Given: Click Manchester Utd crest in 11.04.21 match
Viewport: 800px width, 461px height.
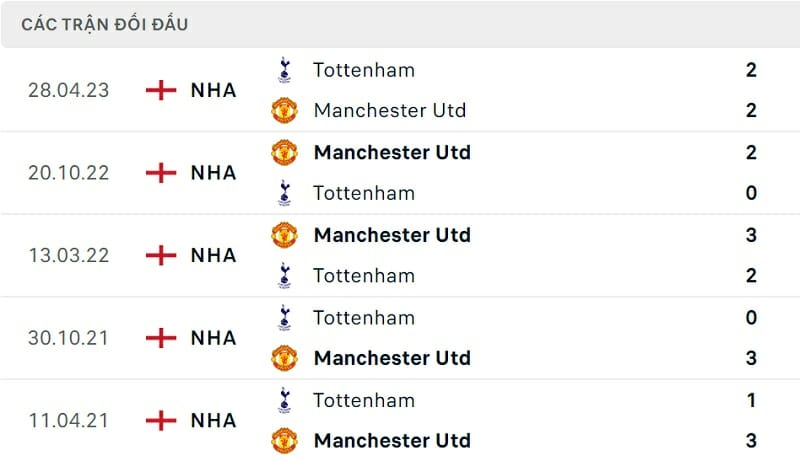Looking at the screenshot, I should (x=285, y=440).
